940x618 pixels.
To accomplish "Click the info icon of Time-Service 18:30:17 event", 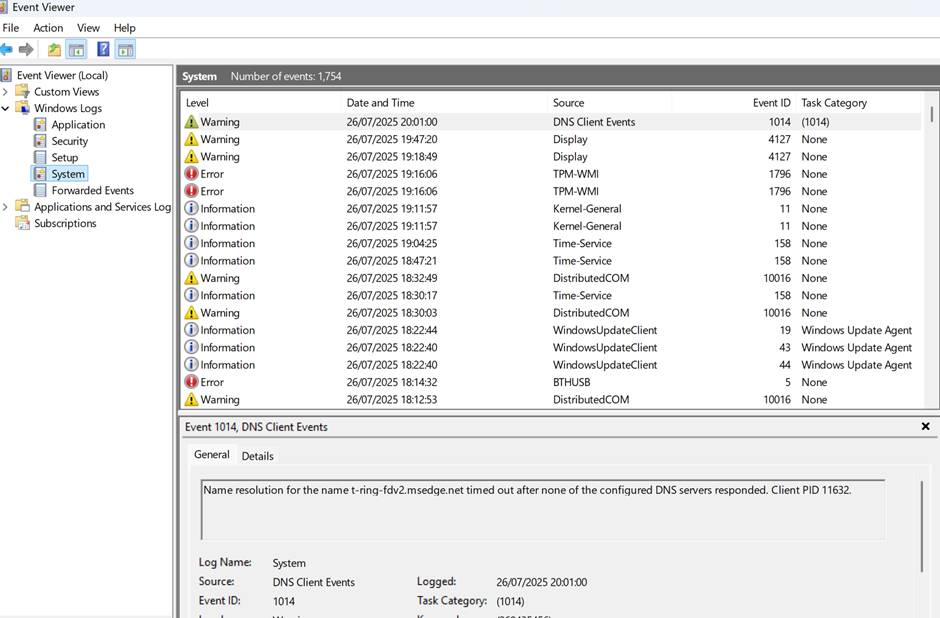I will [x=191, y=296].
